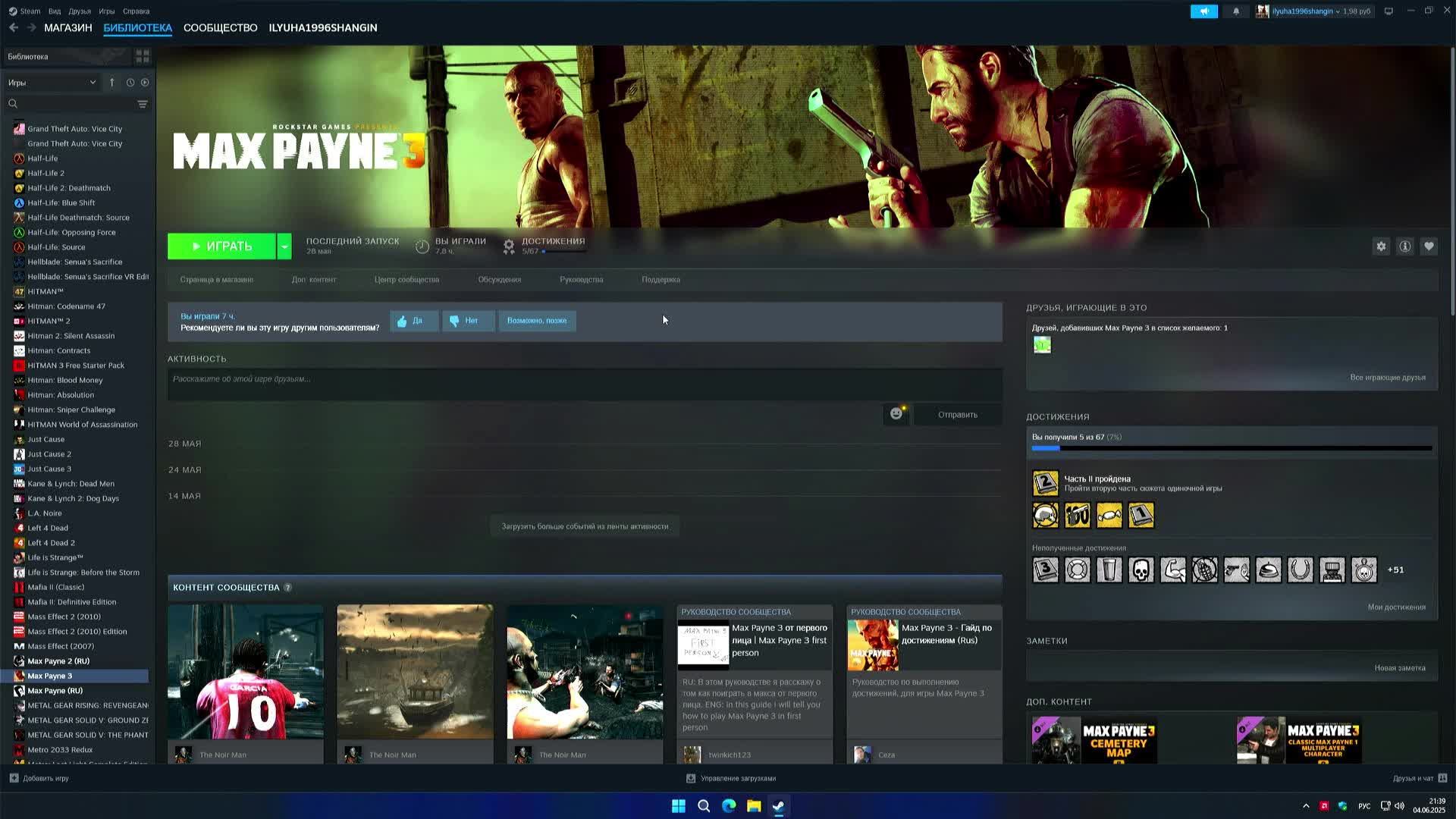Open the notifications bell
The width and height of the screenshot is (1456, 819).
click(1236, 11)
